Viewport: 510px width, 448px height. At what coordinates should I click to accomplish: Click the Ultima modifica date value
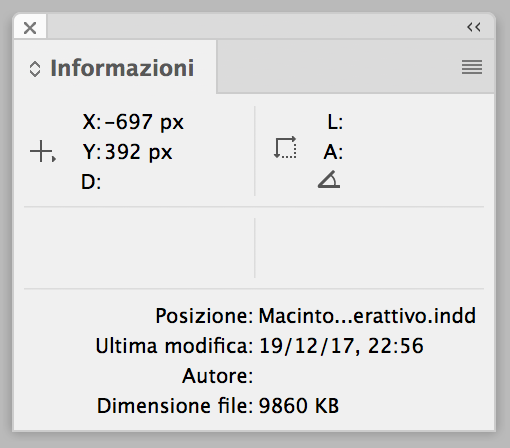click(341, 346)
